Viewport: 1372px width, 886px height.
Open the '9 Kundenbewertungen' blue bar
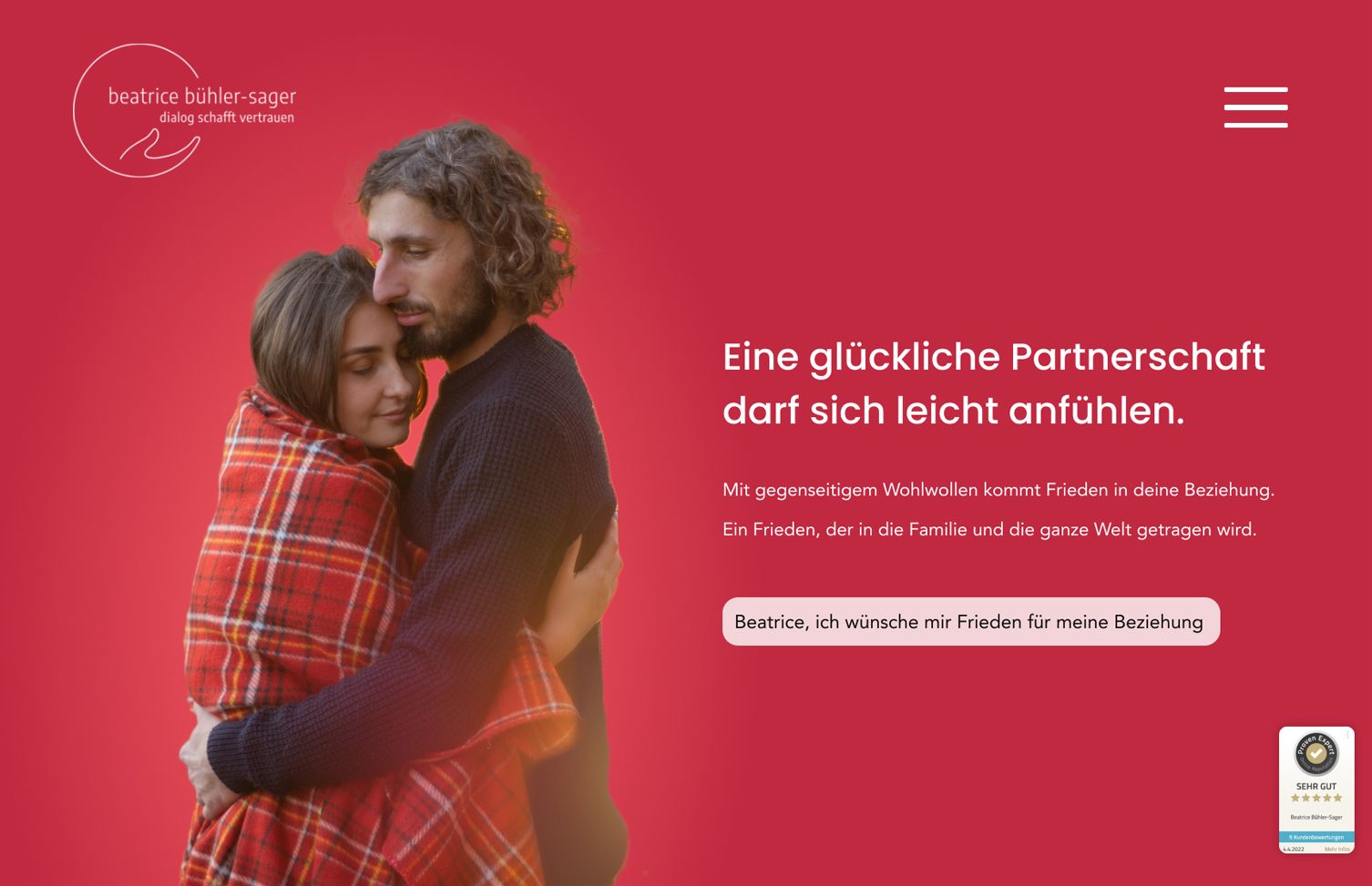point(1316,837)
